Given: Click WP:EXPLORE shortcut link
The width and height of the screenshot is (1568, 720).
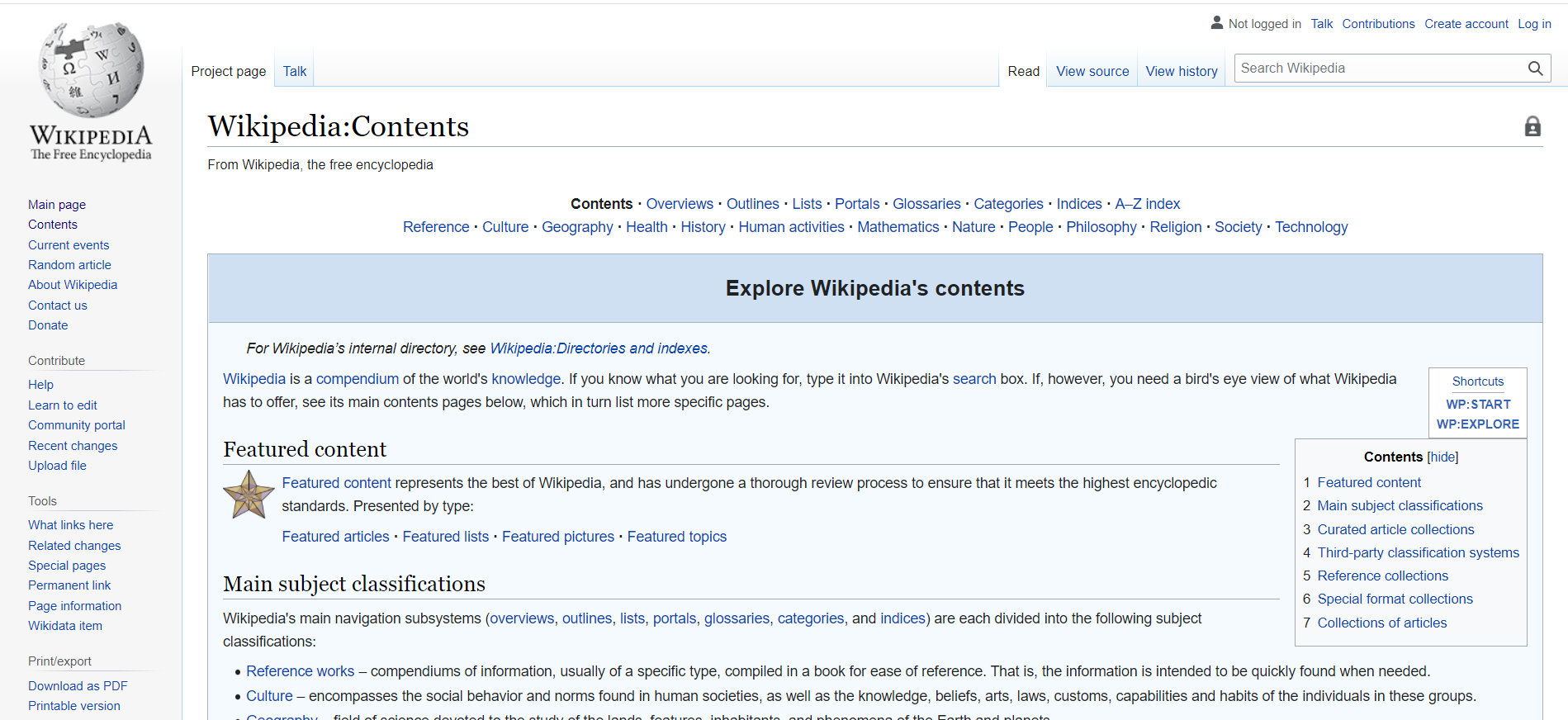Looking at the screenshot, I should [x=1478, y=424].
